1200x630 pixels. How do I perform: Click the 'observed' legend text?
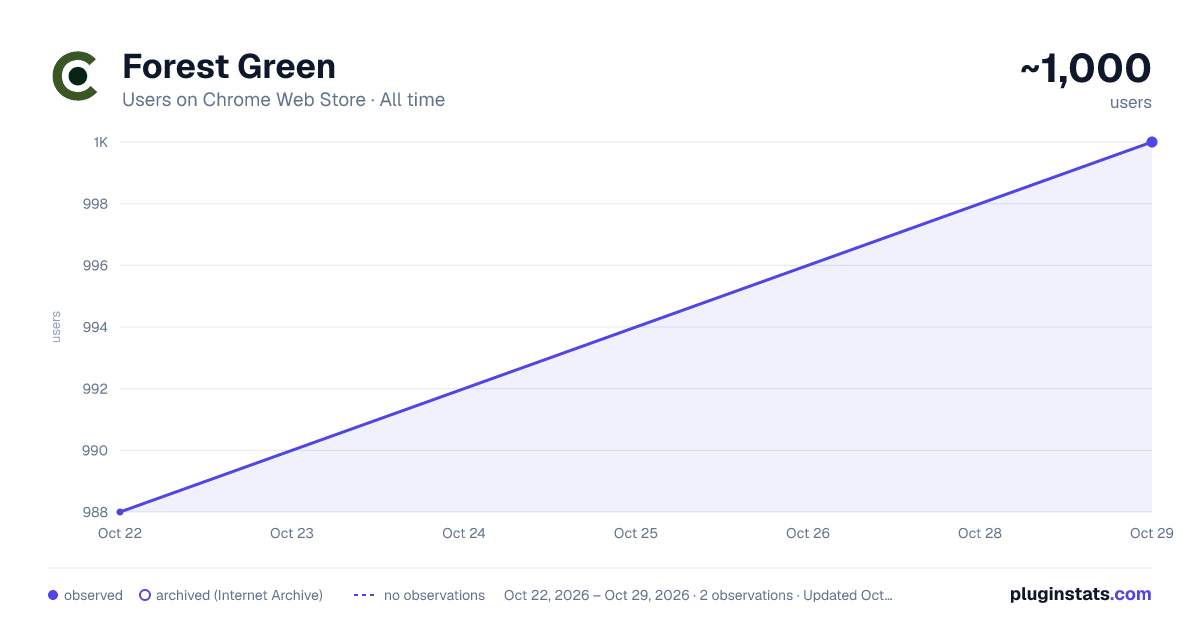(93, 595)
